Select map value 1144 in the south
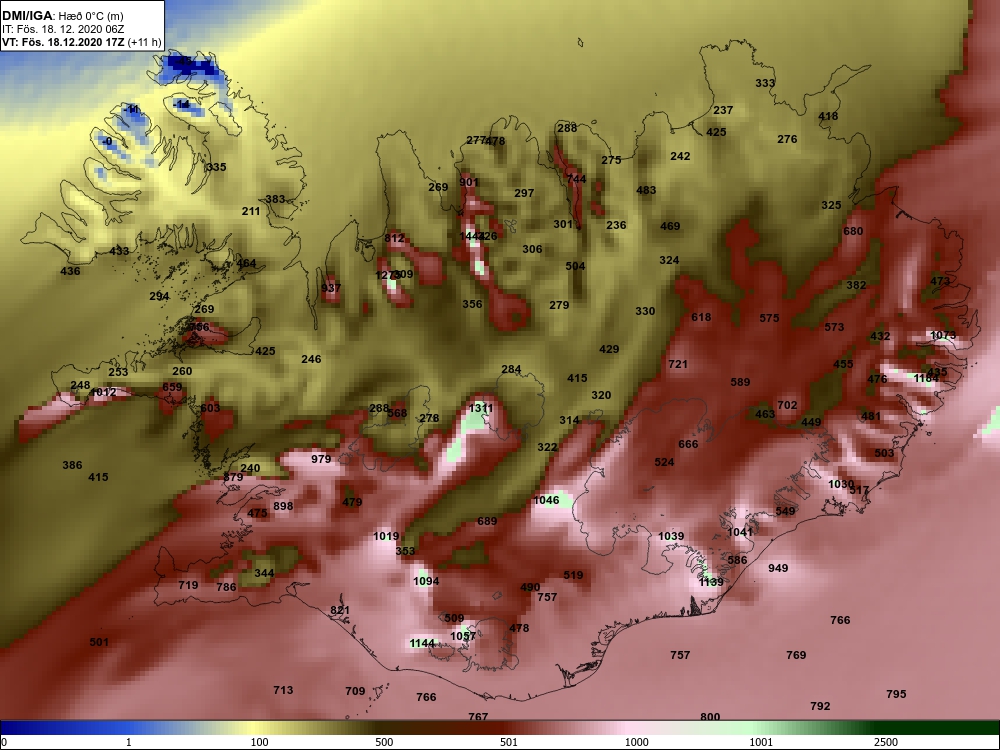The width and height of the screenshot is (1000, 750). (422, 643)
